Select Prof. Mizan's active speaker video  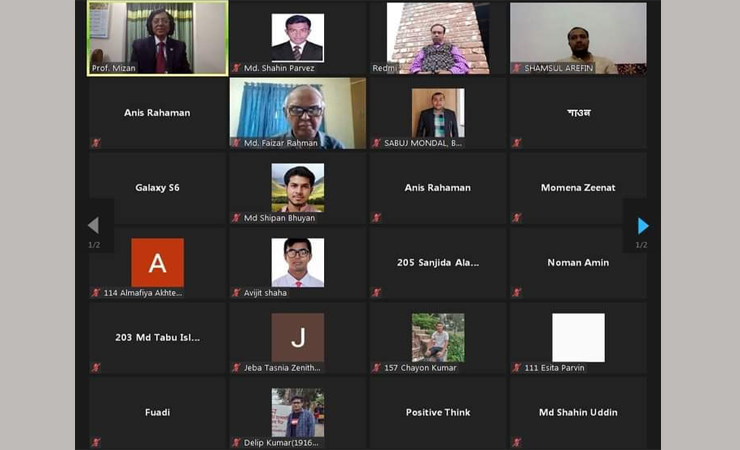(158, 38)
